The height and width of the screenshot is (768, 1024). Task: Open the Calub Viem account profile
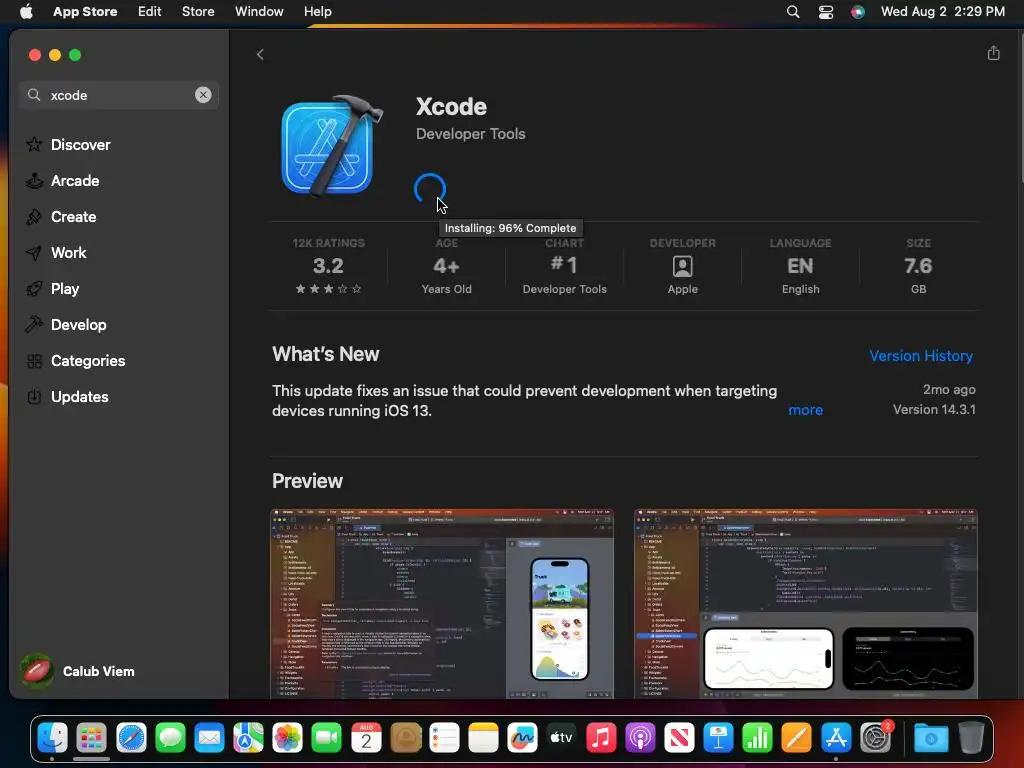(x=78, y=671)
